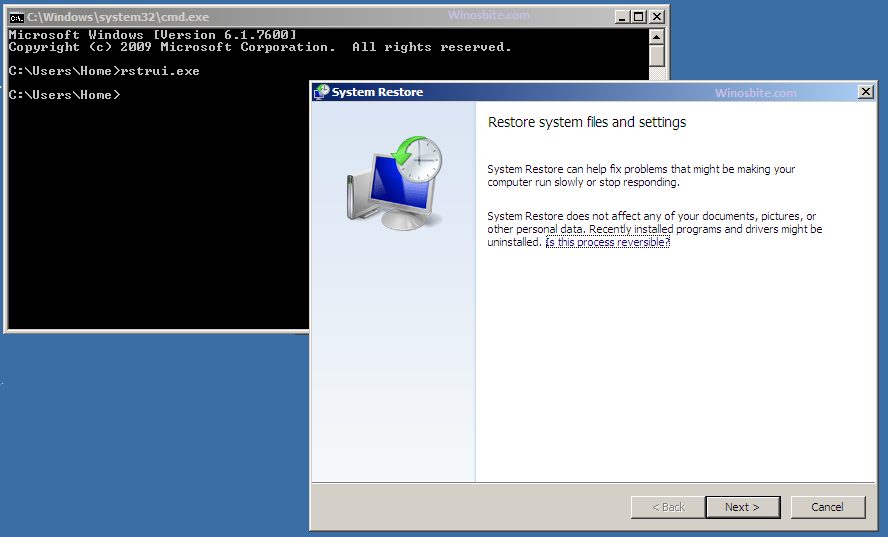Viewport: 888px width, 537px height.
Task: Click the System Restore title bar icon
Action: [x=322, y=92]
